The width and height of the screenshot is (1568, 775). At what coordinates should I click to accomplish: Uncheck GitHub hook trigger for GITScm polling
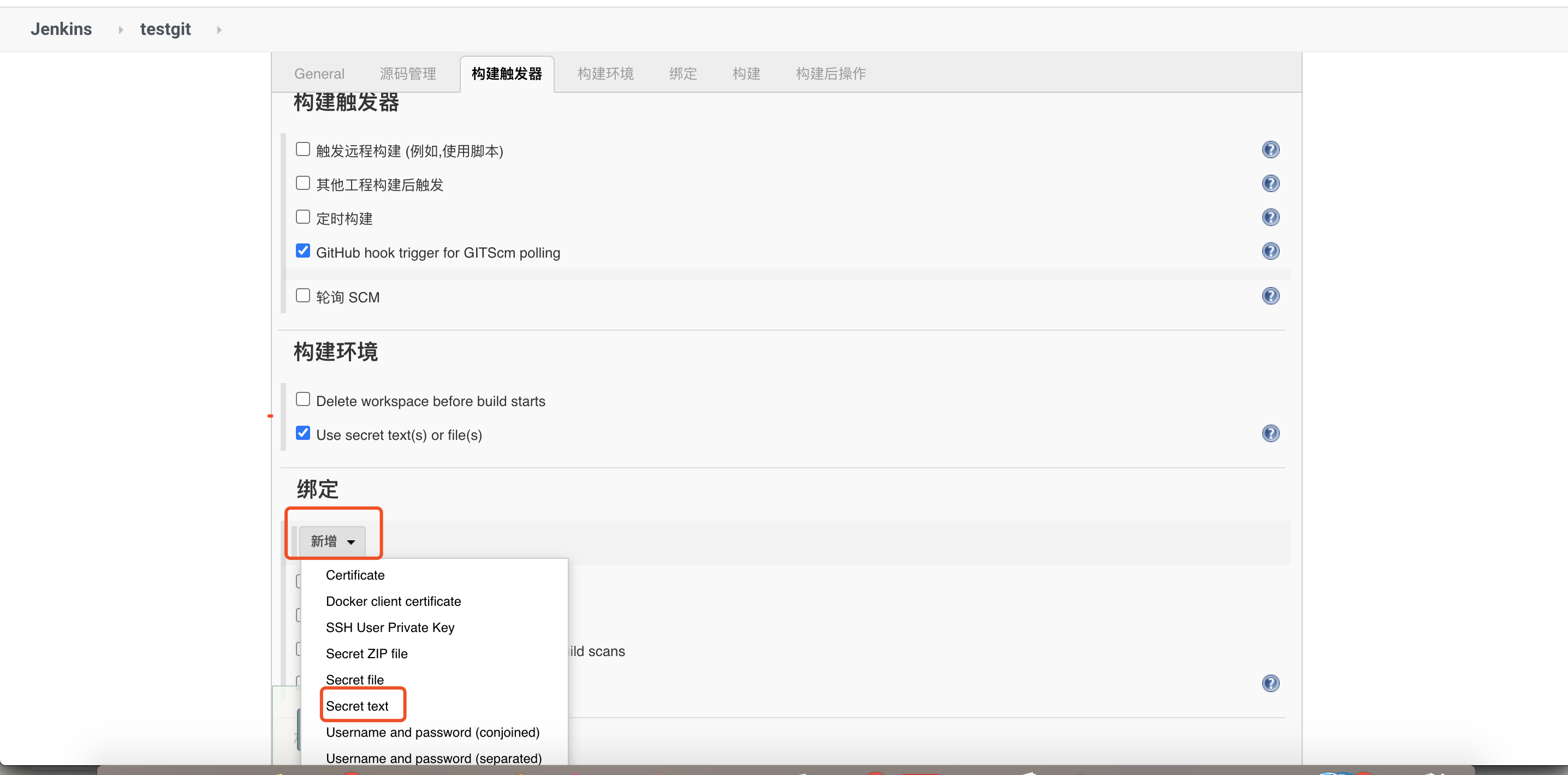click(x=302, y=251)
